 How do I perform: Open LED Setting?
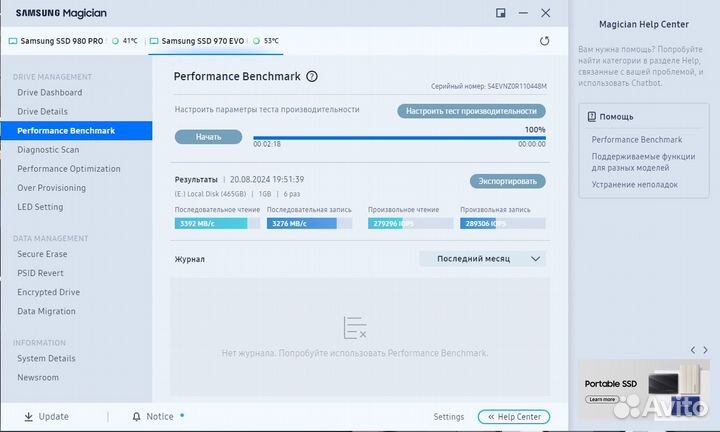[x=40, y=207]
